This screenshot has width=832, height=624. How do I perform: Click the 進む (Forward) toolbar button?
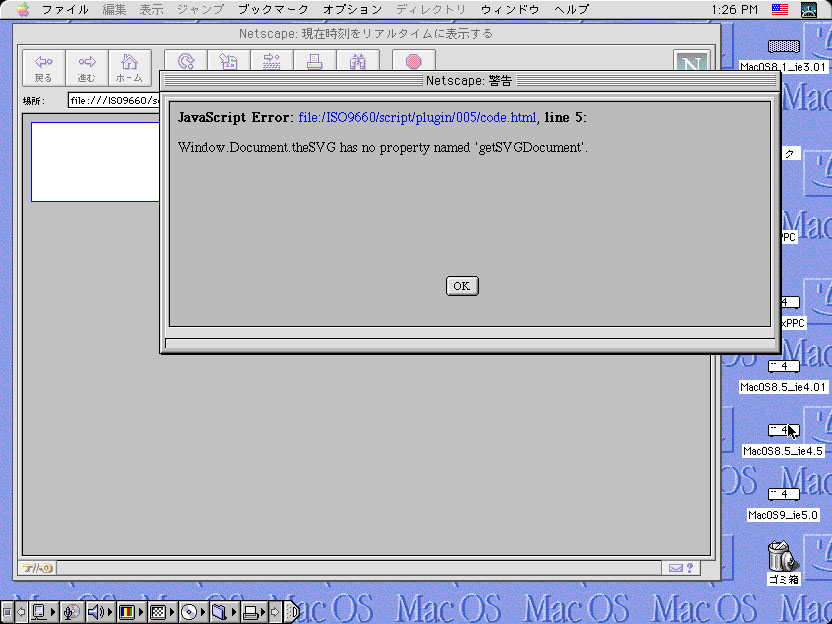click(x=86, y=68)
